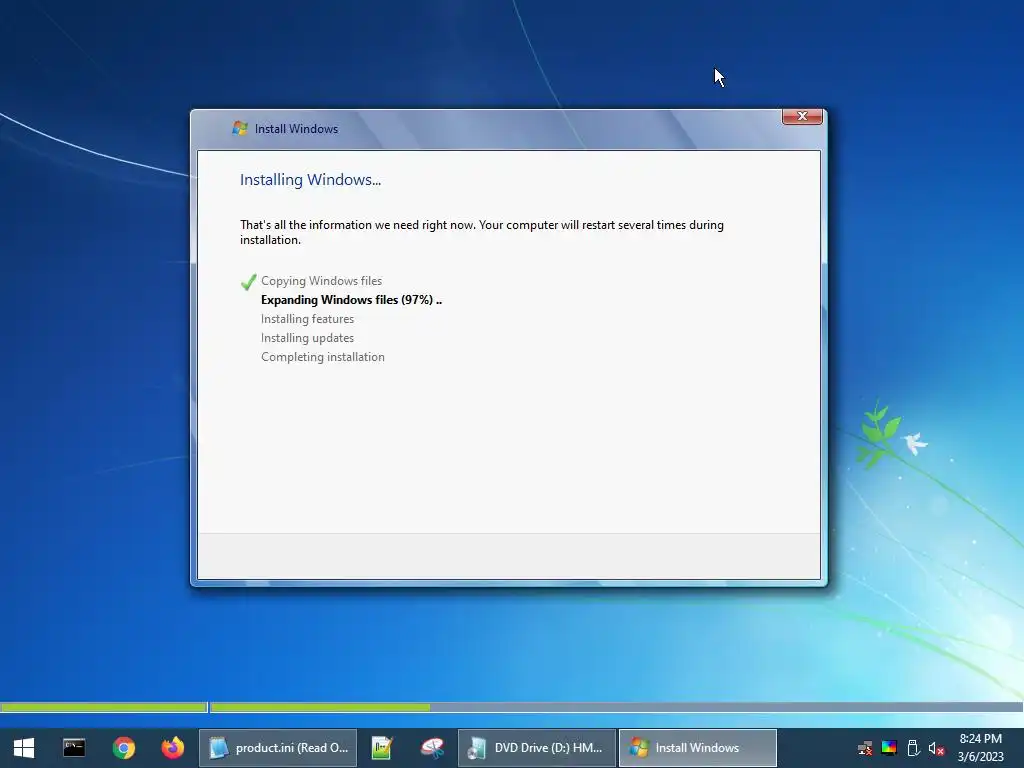Open the Snipping Tool taskbar icon
The height and width of the screenshot is (768, 1024).
coord(432,748)
